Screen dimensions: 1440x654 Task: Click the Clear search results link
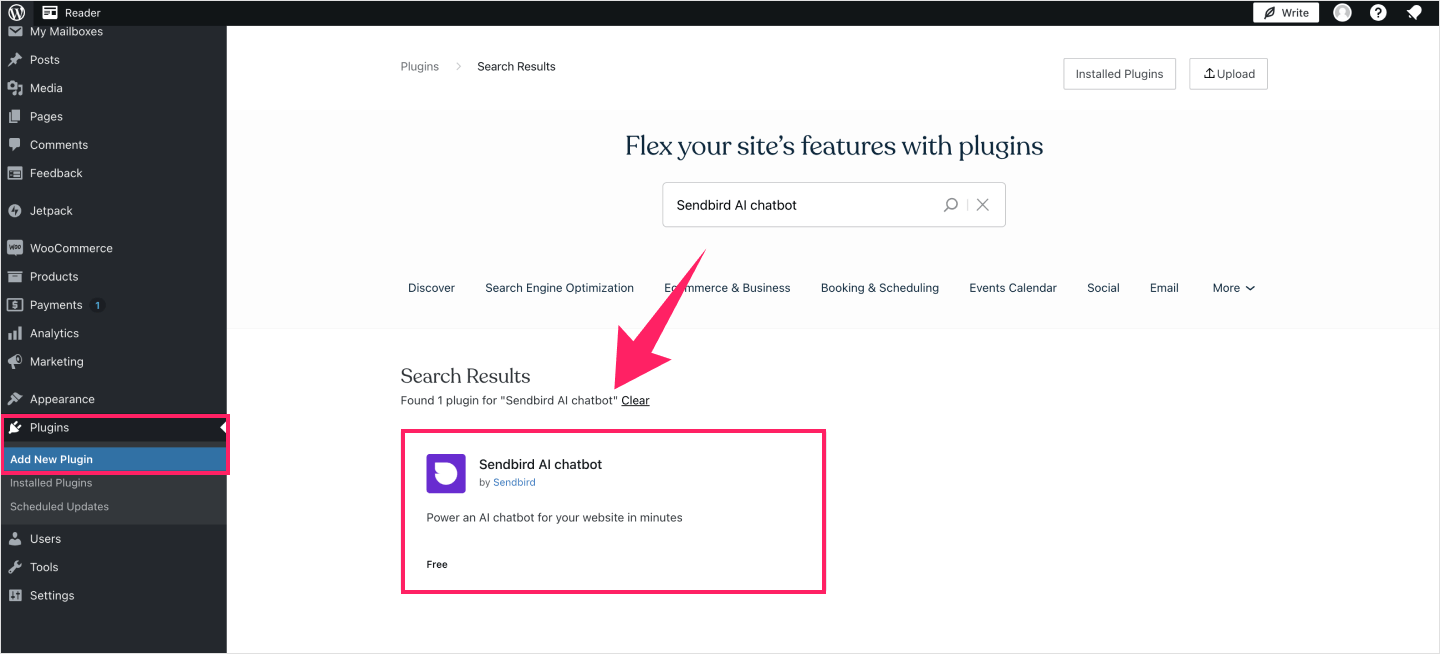pos(635,400)
